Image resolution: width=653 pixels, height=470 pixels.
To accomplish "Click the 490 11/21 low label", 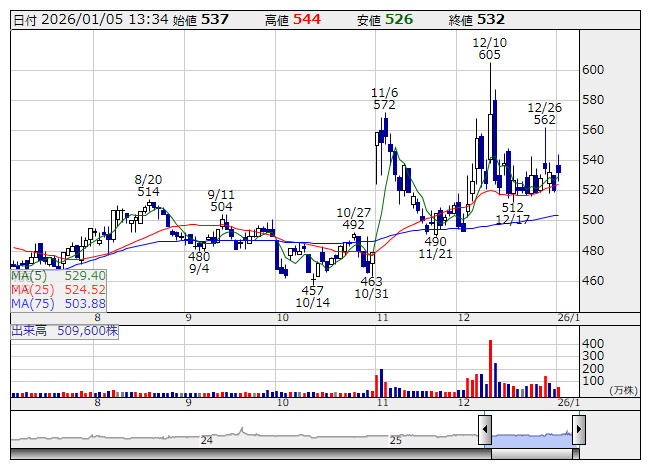I will click(x=435, y=248).
